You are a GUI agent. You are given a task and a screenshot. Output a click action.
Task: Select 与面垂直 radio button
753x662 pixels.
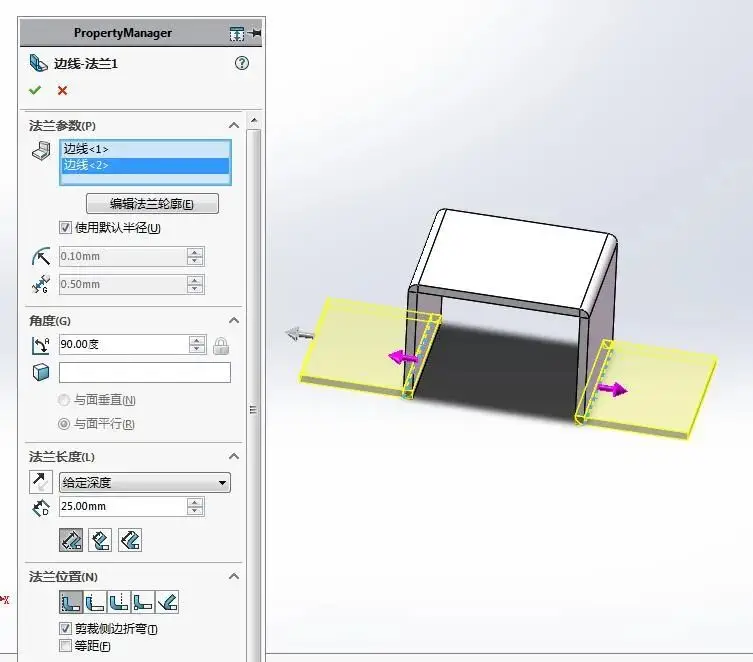tap(63, 399)
